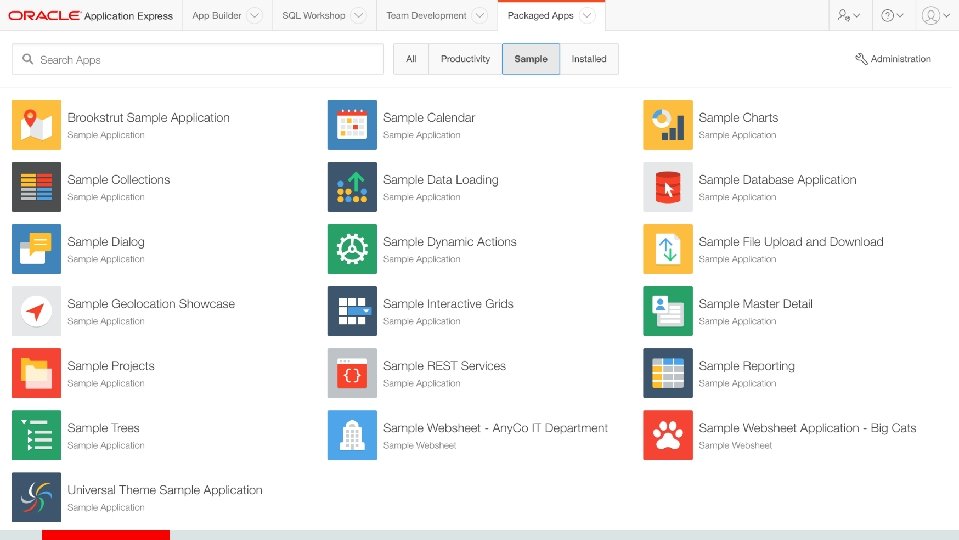Open Sample Interactive Grids title
The height and width of the screenshot is (540, 959).
coord(448,303)
